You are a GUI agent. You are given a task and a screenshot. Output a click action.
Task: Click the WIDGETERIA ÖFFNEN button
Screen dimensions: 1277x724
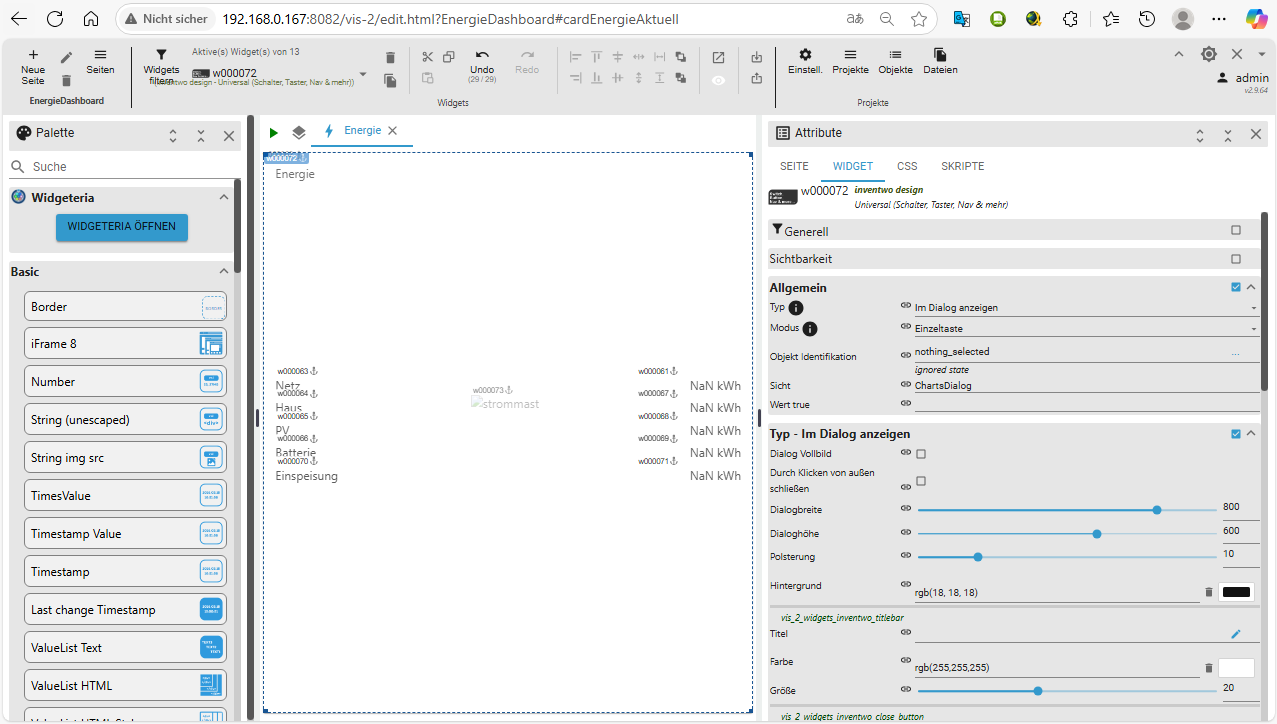[x=121, y=227]
